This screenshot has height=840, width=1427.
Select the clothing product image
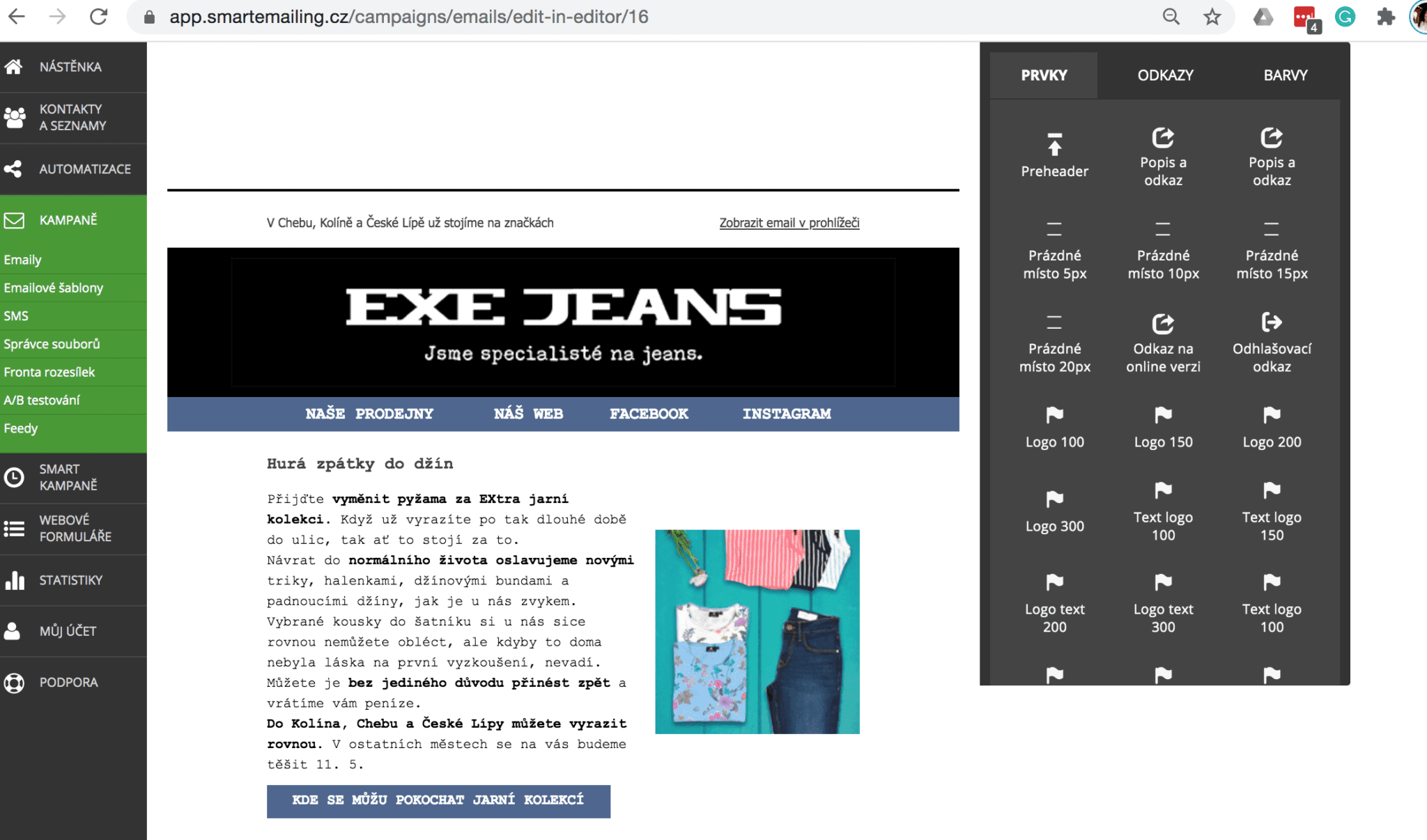point(757,631)
